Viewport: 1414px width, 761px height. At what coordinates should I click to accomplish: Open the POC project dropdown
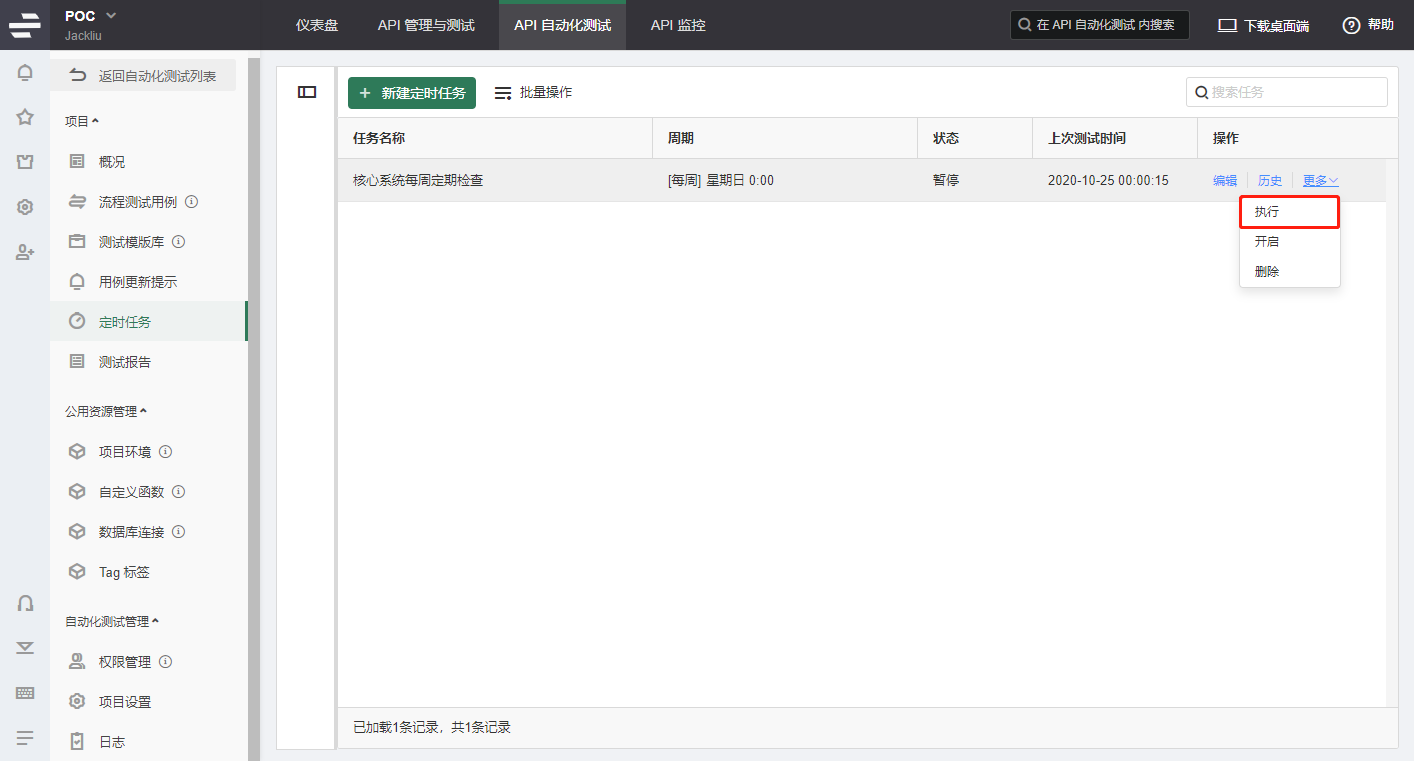(111, 15)
